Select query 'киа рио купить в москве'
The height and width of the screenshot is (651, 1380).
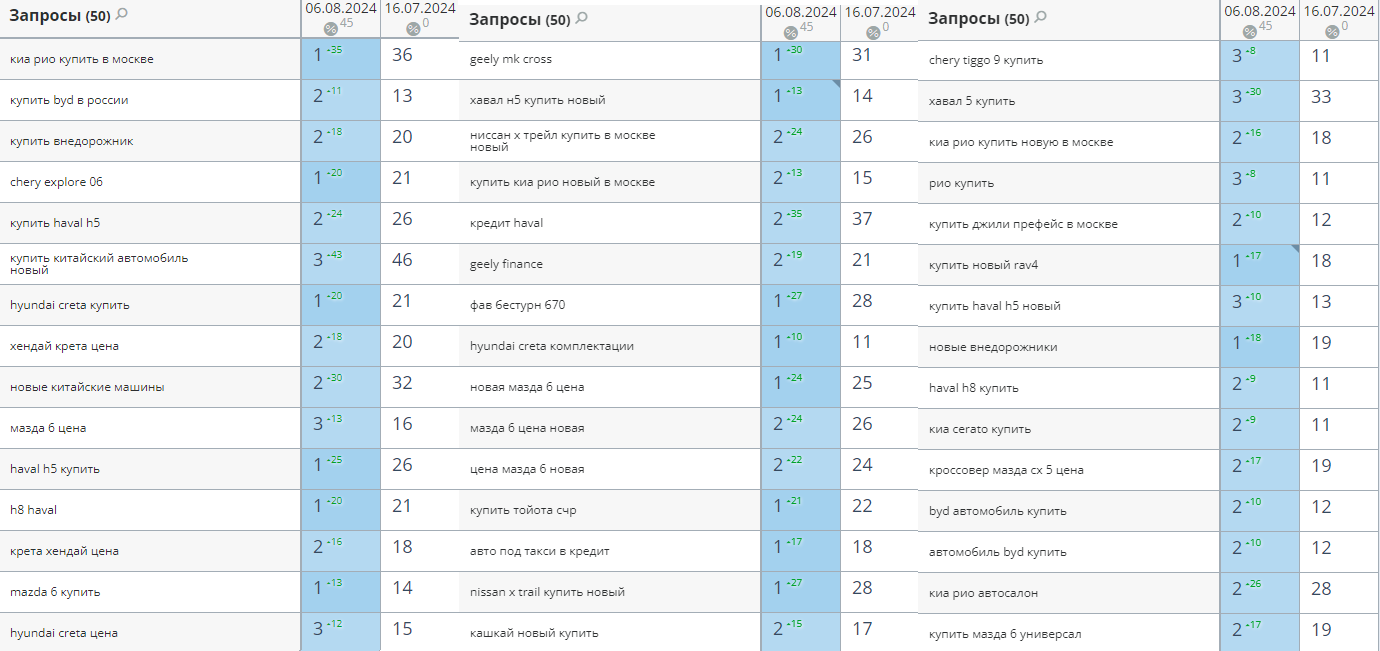[82, 59]
